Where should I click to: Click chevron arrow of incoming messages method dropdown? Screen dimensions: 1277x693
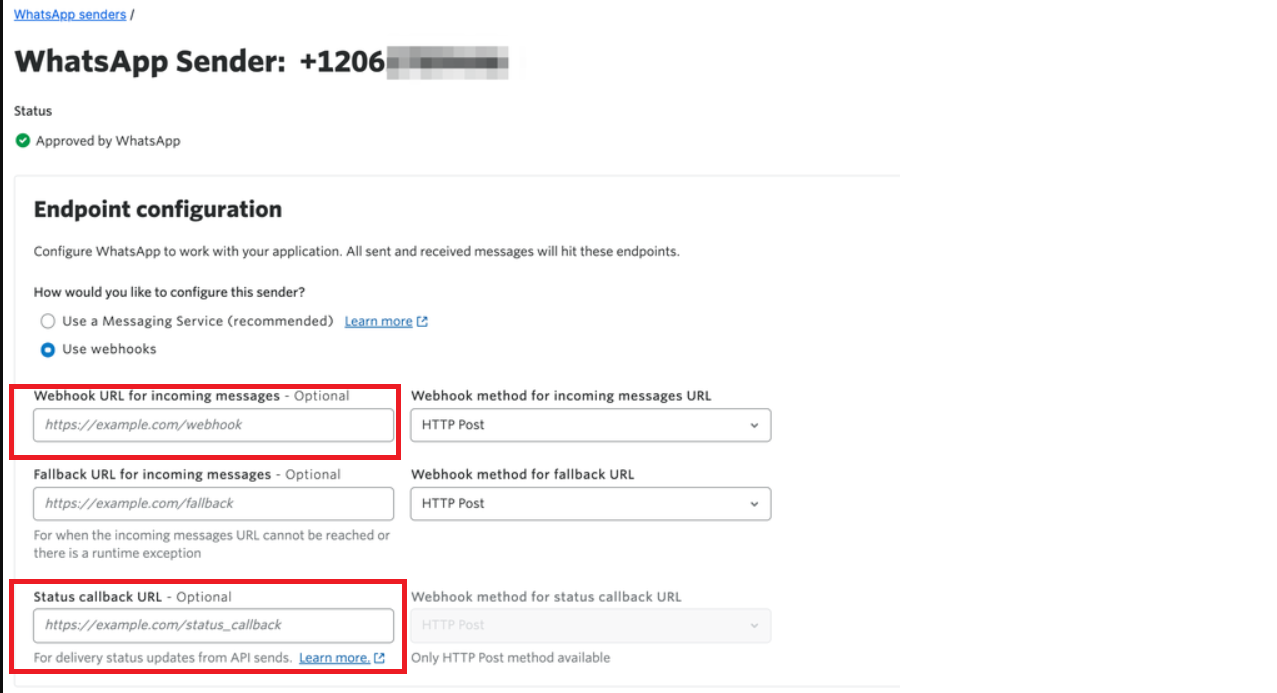[754, 425]
